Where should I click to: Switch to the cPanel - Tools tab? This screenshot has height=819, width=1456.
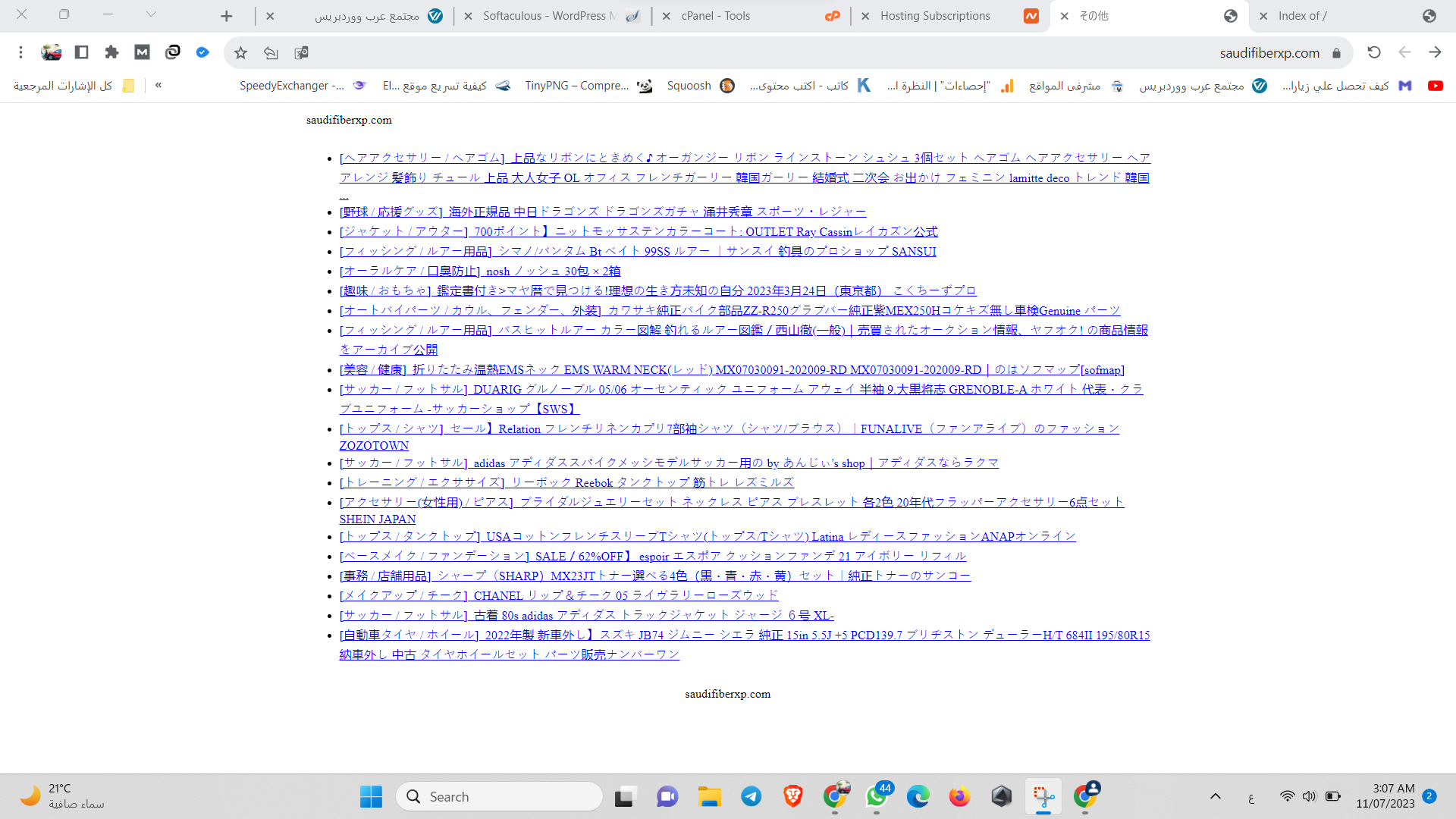(715, 16)
